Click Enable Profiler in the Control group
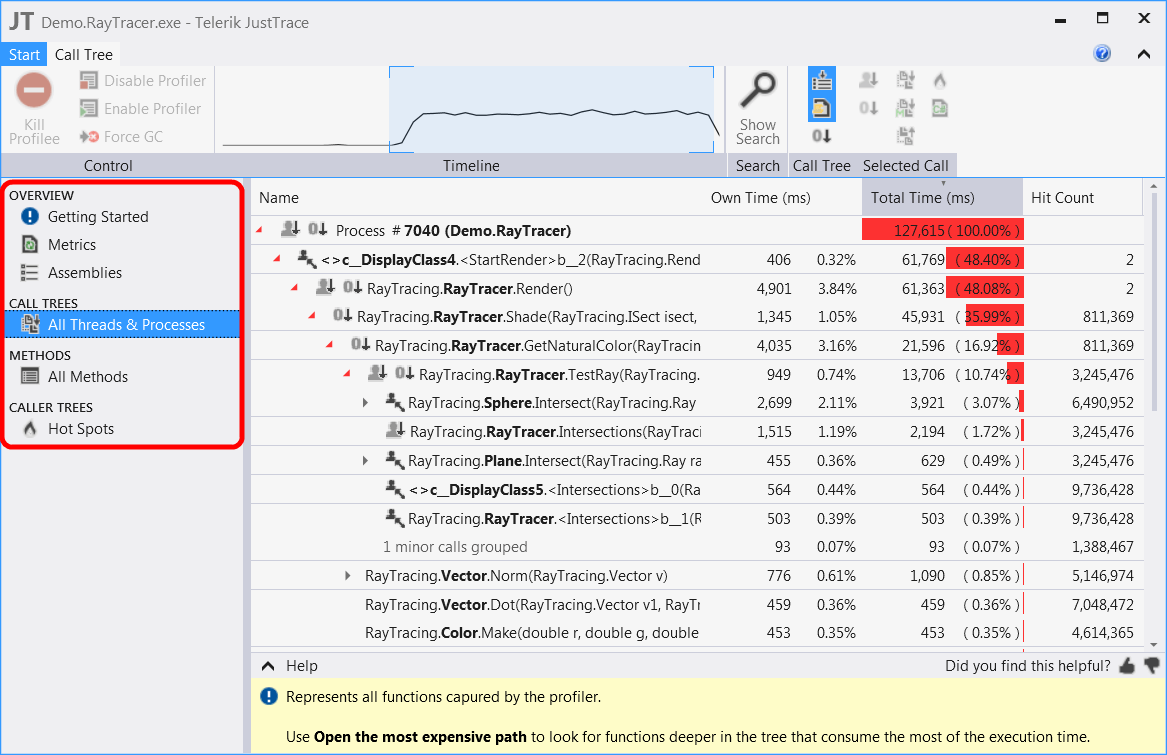Screen dimensions: 1167x755 pyautogui.click(x=141, y=109)
